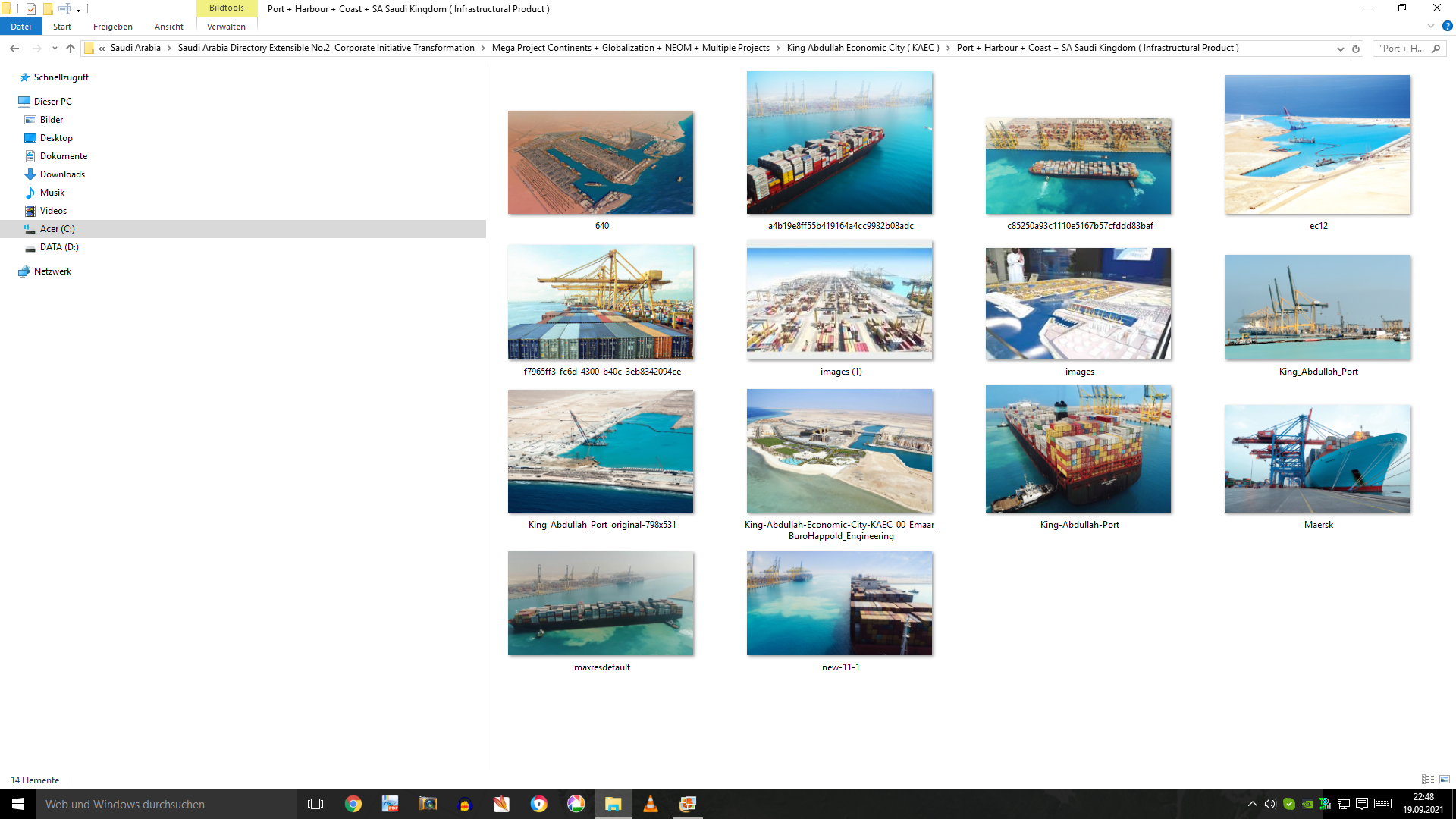Expand the chevron after Saudi Arabia breadcrumb
1456x819 pixels.
(169, 48)
